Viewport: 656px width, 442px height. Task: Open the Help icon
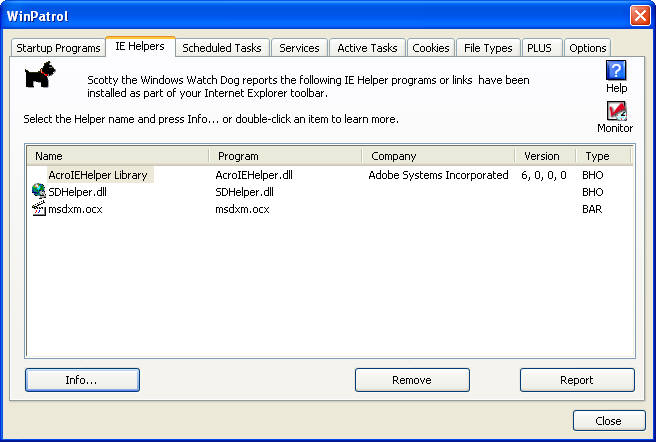click(x=616, y=71)
